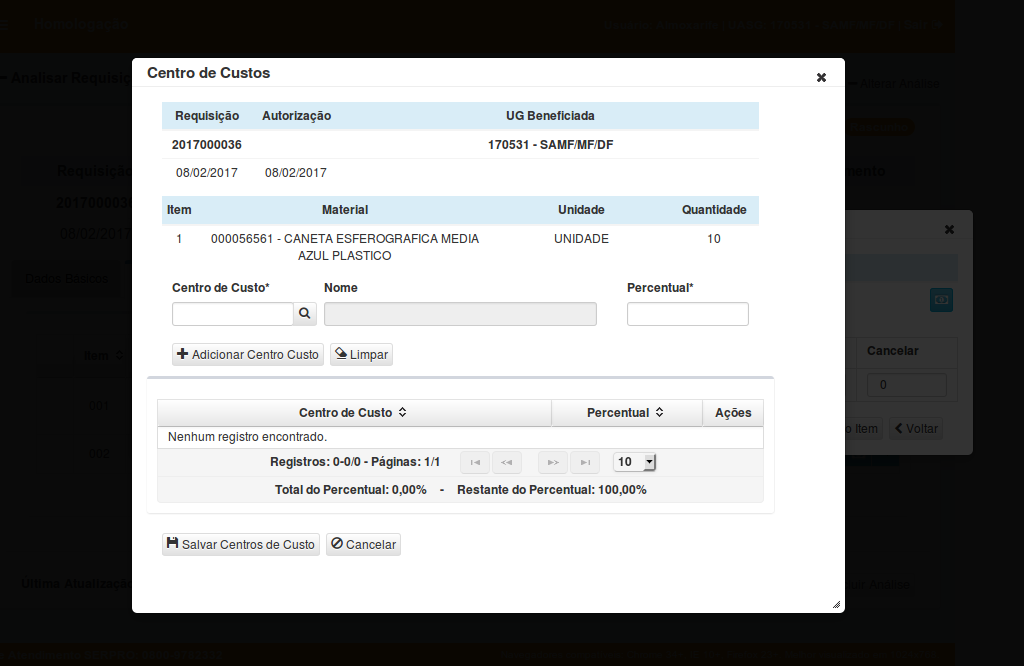This screenshot has width=1024, height=666.
Task: Click the quantity value 10 in item row
Action: point(714,239)
